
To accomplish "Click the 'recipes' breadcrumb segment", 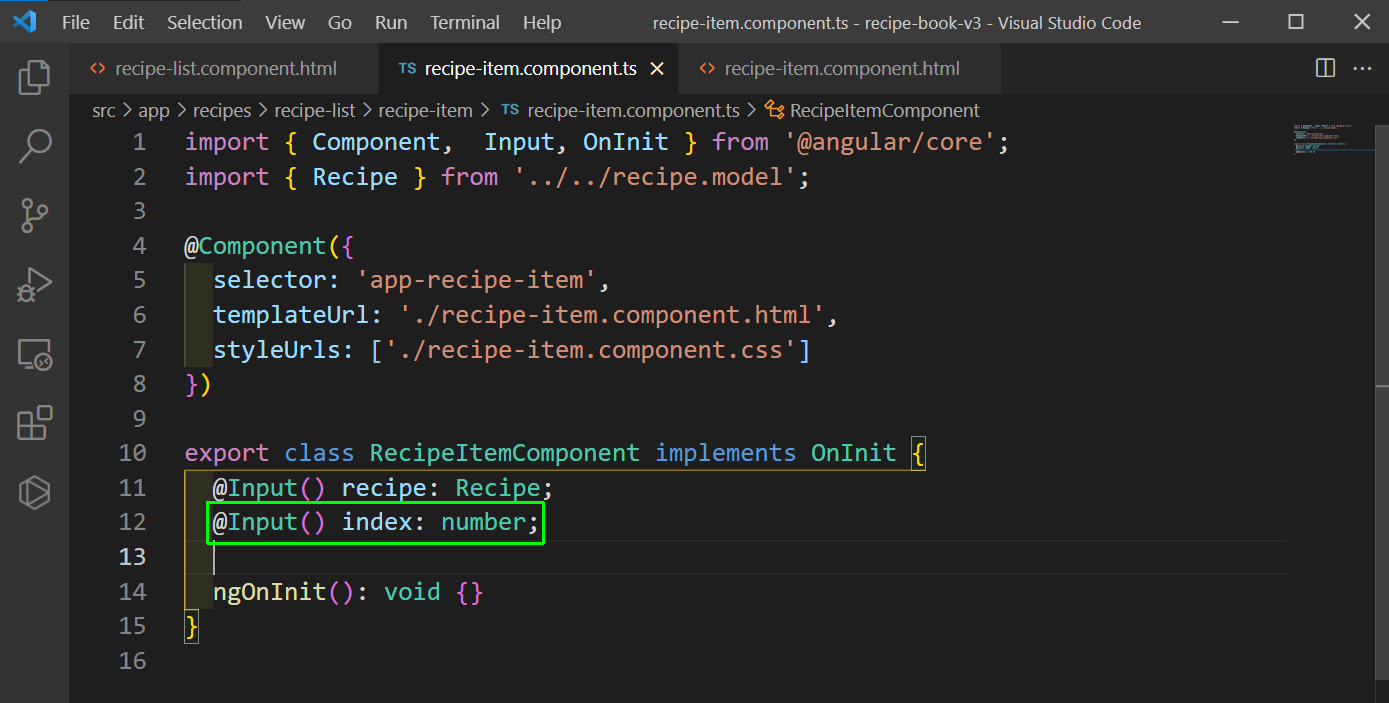I will pyautogui.click(x=222, y=110).
